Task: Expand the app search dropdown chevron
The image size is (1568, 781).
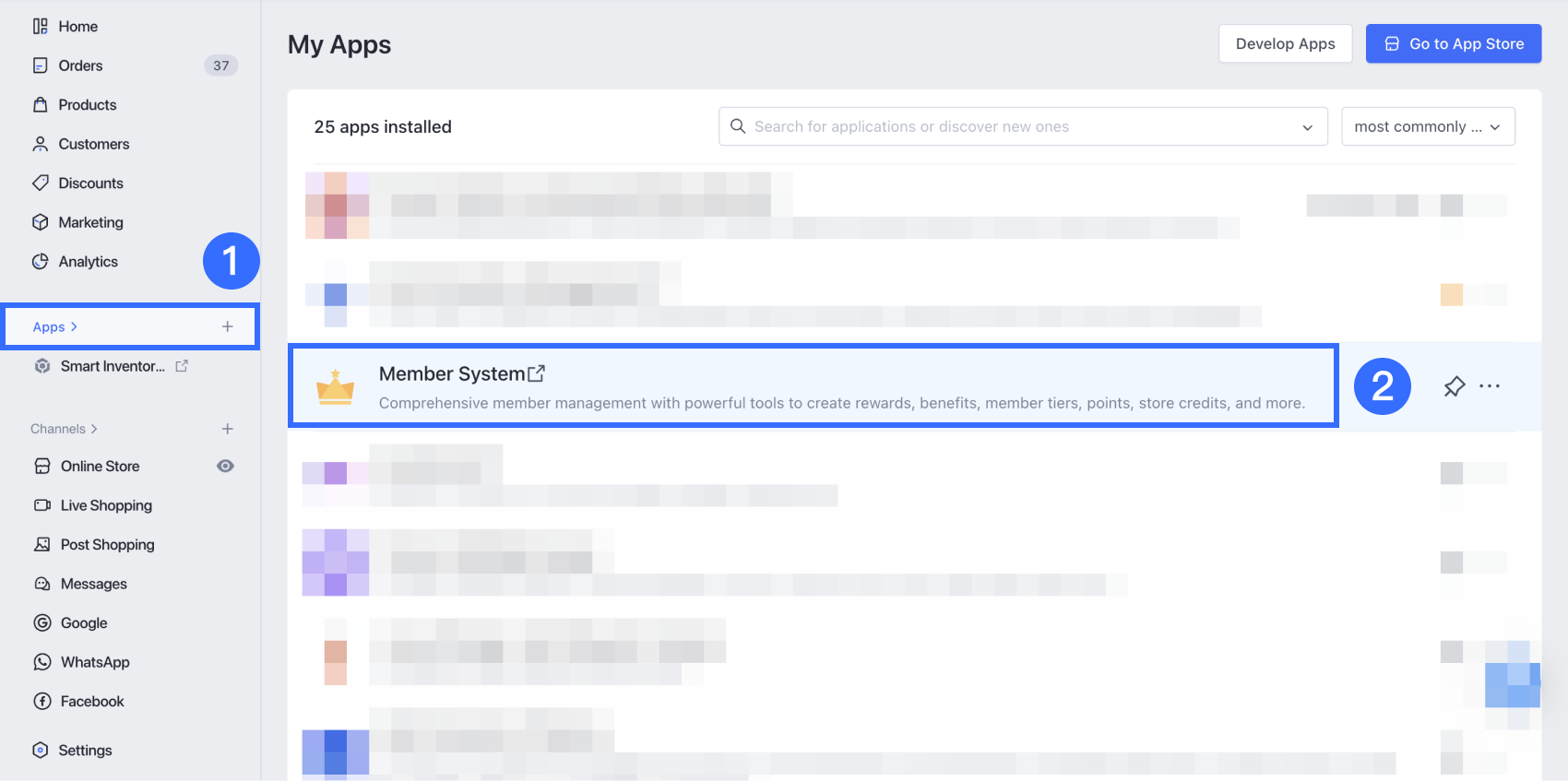Action: 1307,127
